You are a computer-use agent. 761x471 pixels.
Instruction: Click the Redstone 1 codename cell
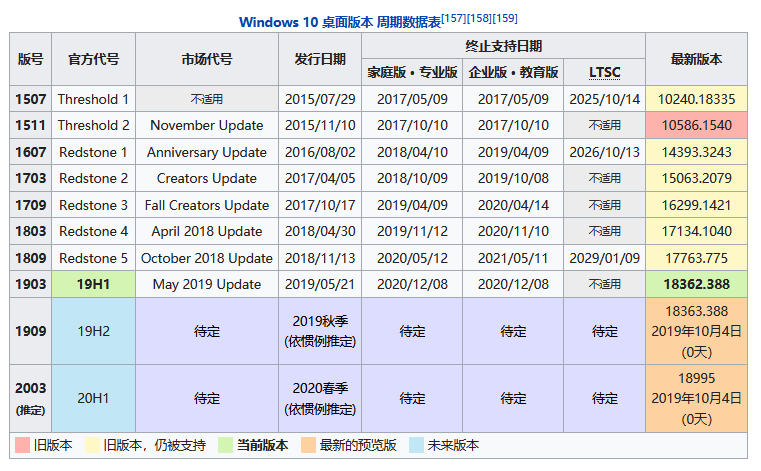pos(93,152)
